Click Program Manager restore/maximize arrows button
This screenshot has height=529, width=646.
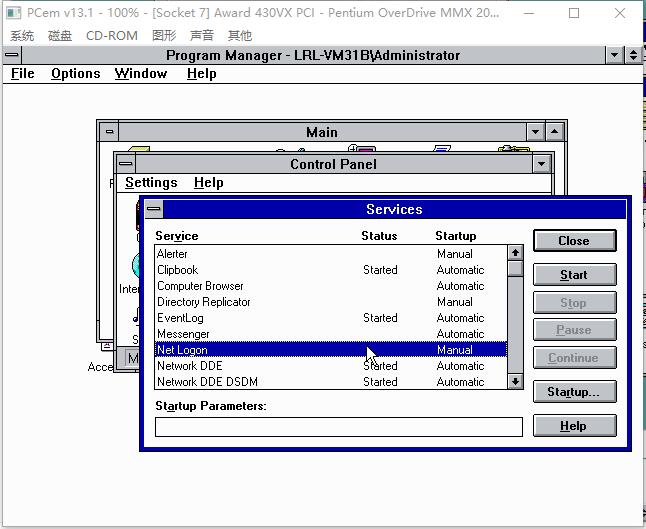tap(634, 55)
